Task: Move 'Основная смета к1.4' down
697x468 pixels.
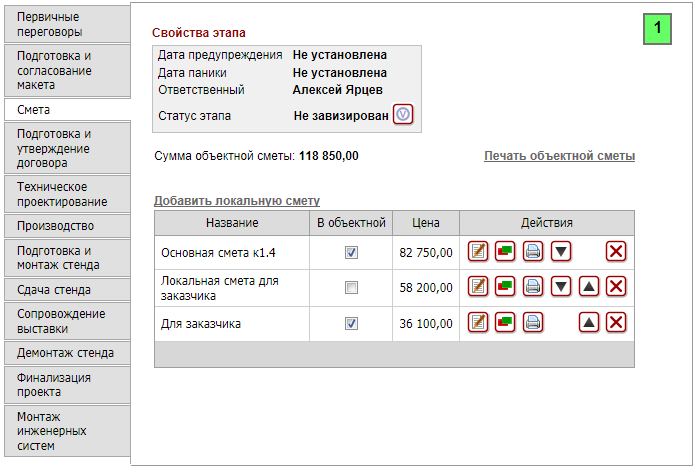Action: pyautogui.click(x=561, y=252)
